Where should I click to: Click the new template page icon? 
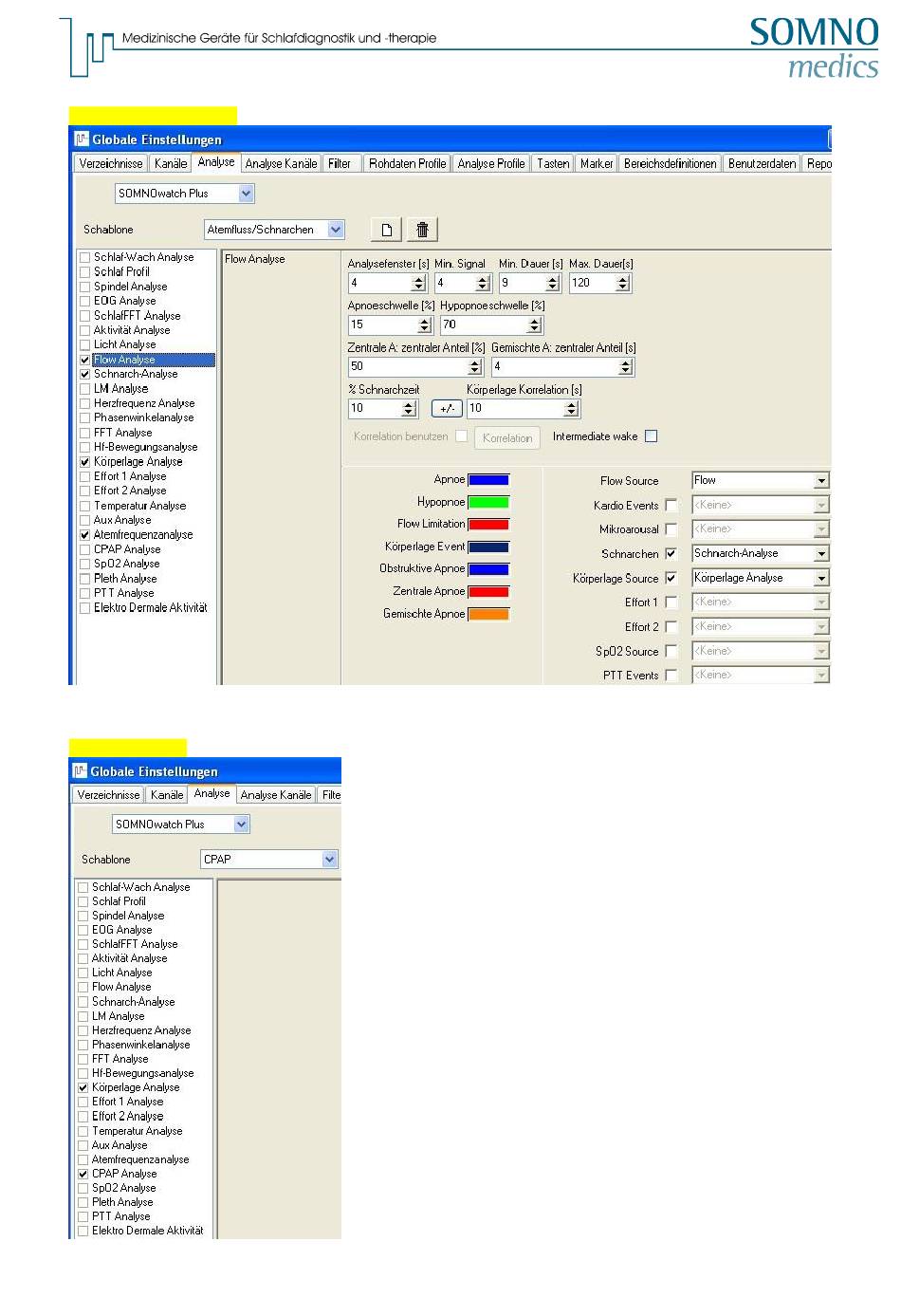pos(386,229)
